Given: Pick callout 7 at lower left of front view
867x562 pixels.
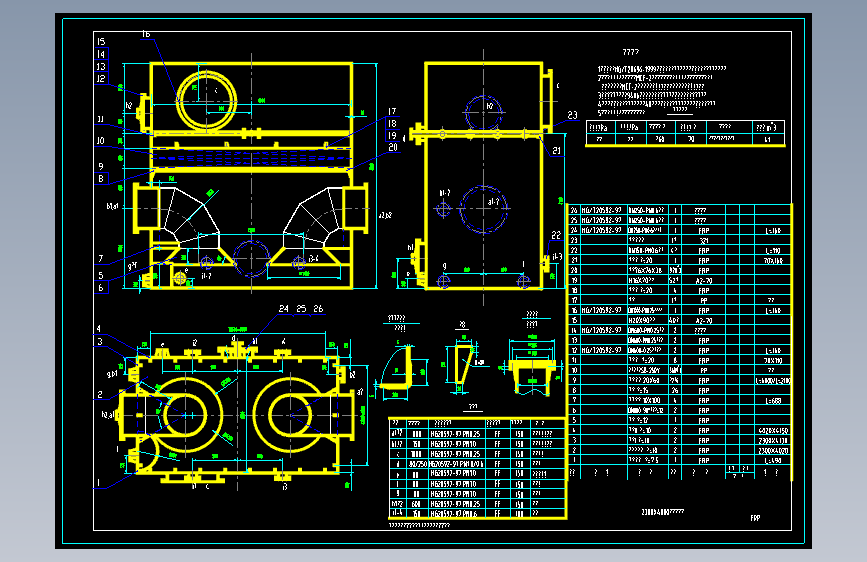Looking at the screenshot, I should coord(101,258).
